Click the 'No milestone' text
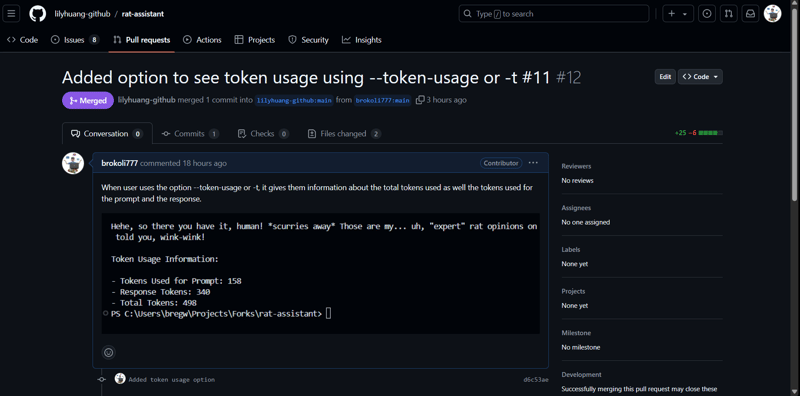 pos(581,347)
